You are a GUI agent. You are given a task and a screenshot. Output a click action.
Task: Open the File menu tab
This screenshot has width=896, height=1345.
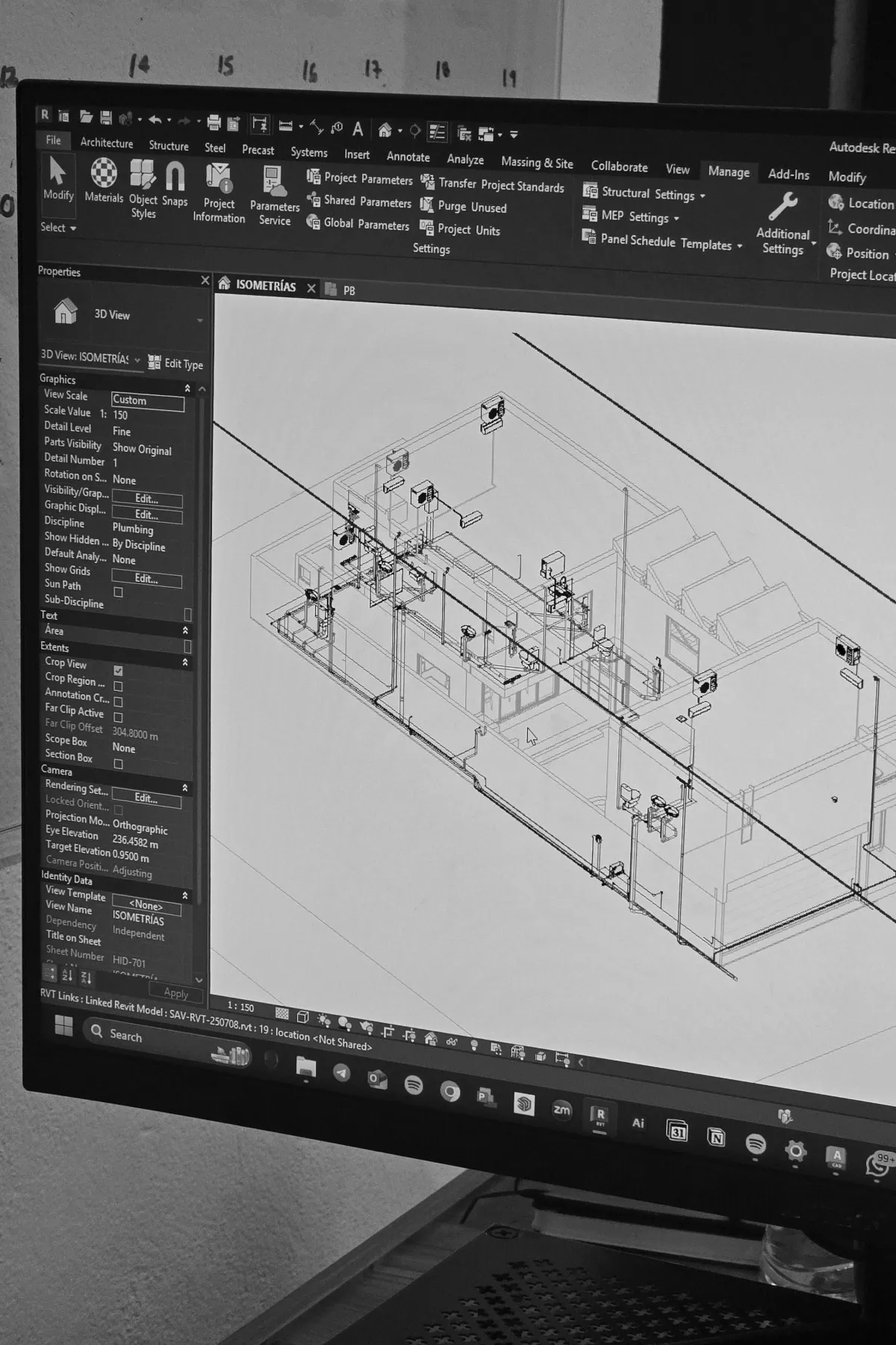53,140
